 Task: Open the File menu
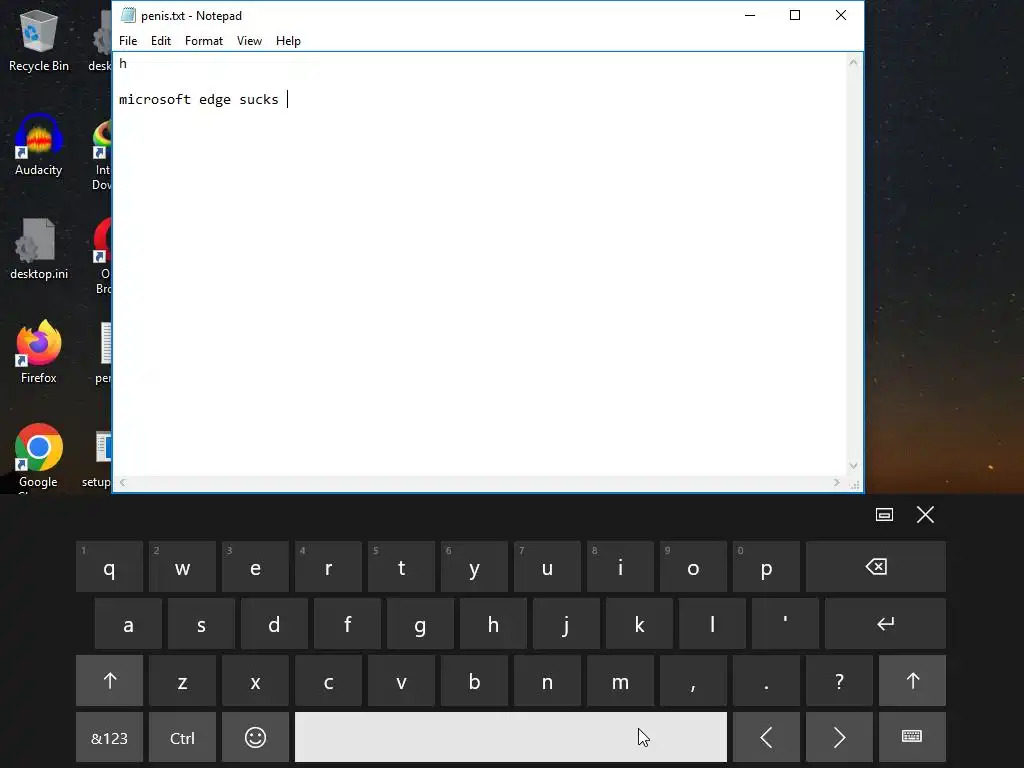(128, 40)
